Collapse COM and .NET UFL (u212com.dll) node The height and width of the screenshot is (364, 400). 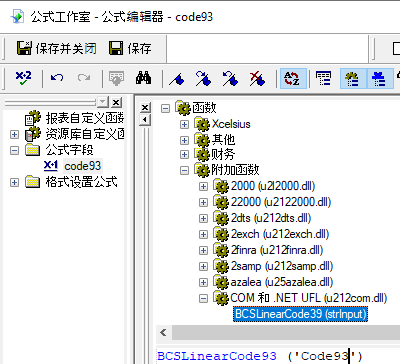(203, 298)
